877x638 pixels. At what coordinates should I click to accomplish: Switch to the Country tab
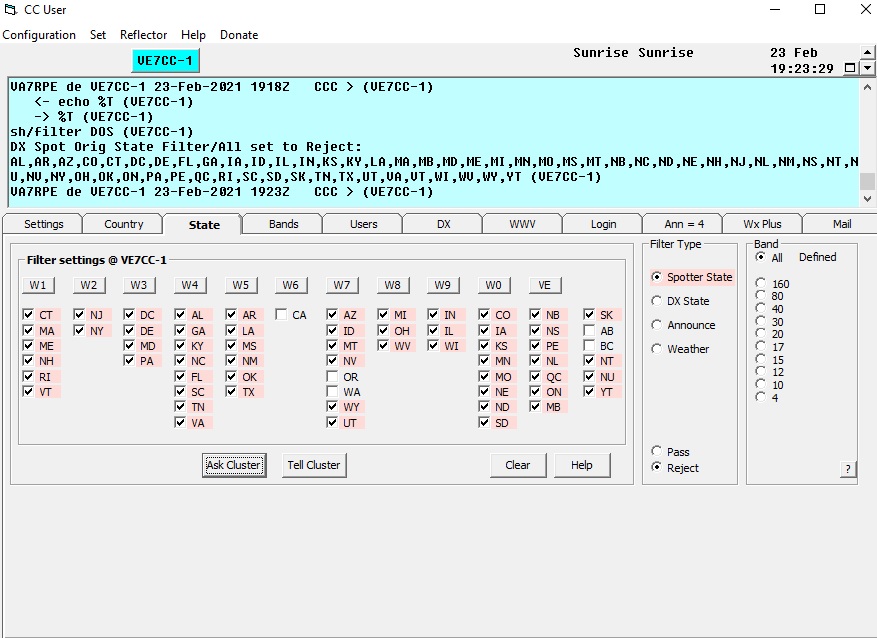tap(124, 224)
